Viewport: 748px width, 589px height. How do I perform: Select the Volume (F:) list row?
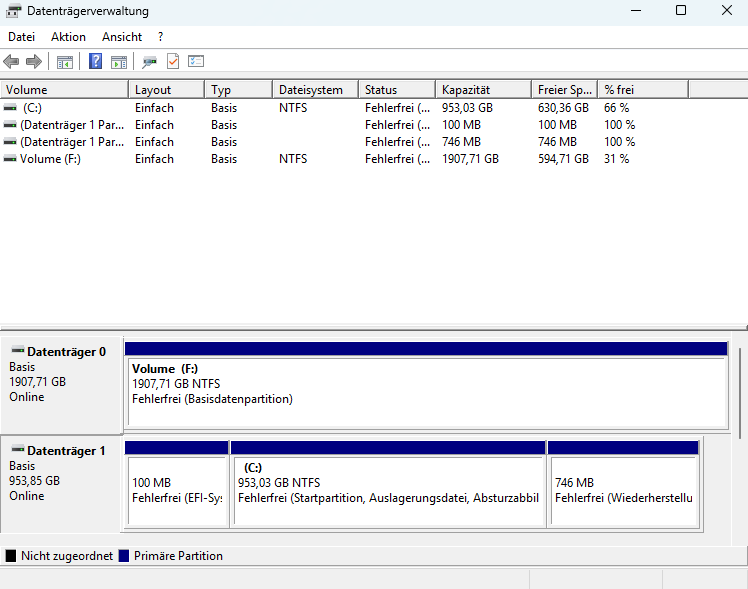point(344,159)
